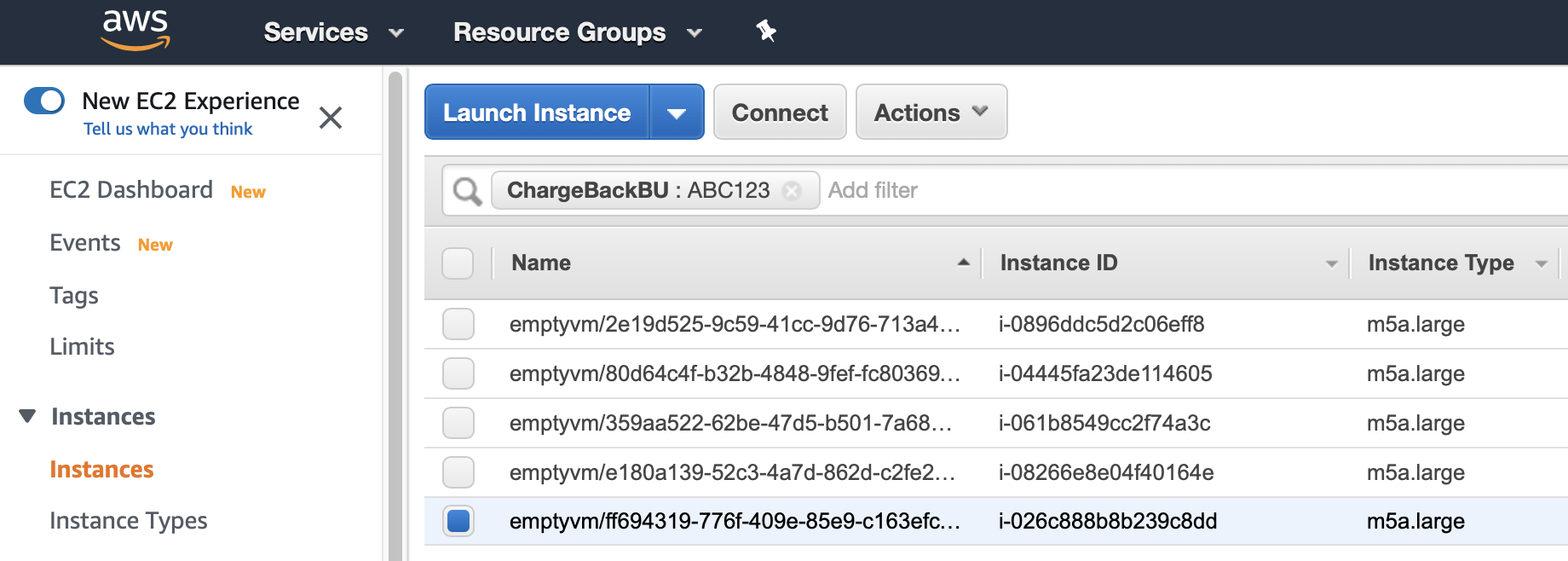Sort by Name ascending arrow icon
1568x561 pixels.
[x=963, y=263]
